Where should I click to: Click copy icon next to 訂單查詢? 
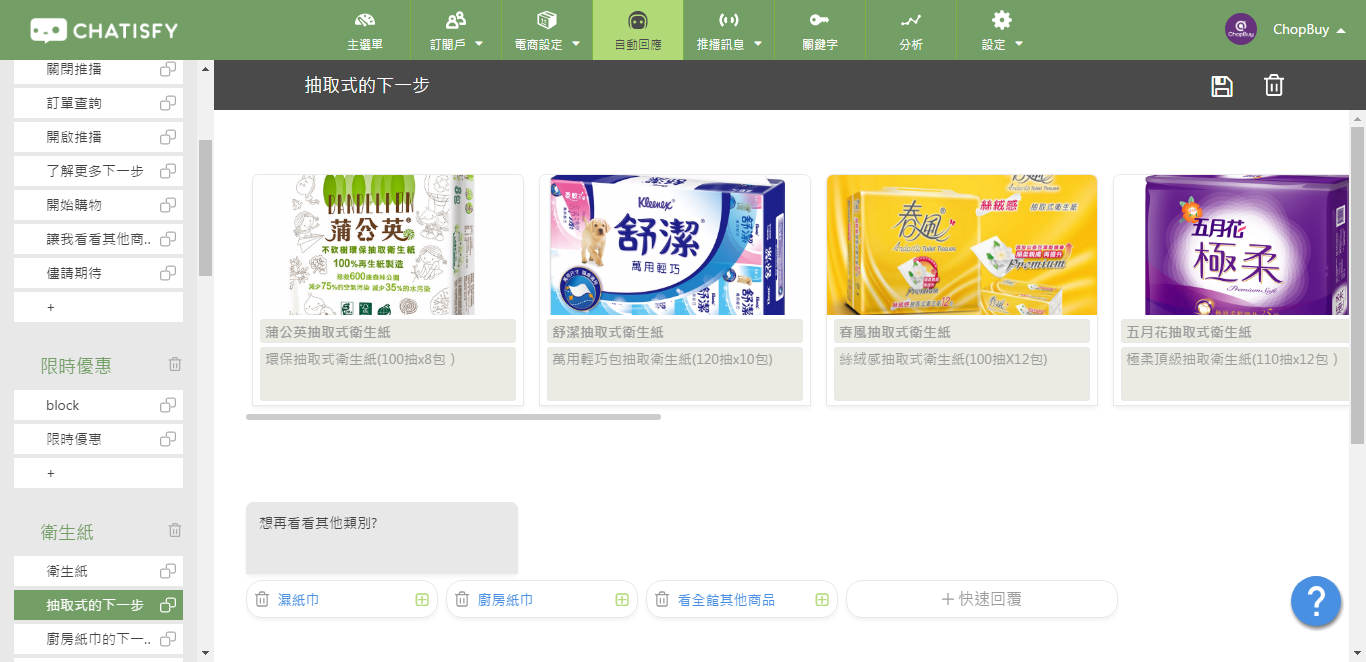[168, 103]
